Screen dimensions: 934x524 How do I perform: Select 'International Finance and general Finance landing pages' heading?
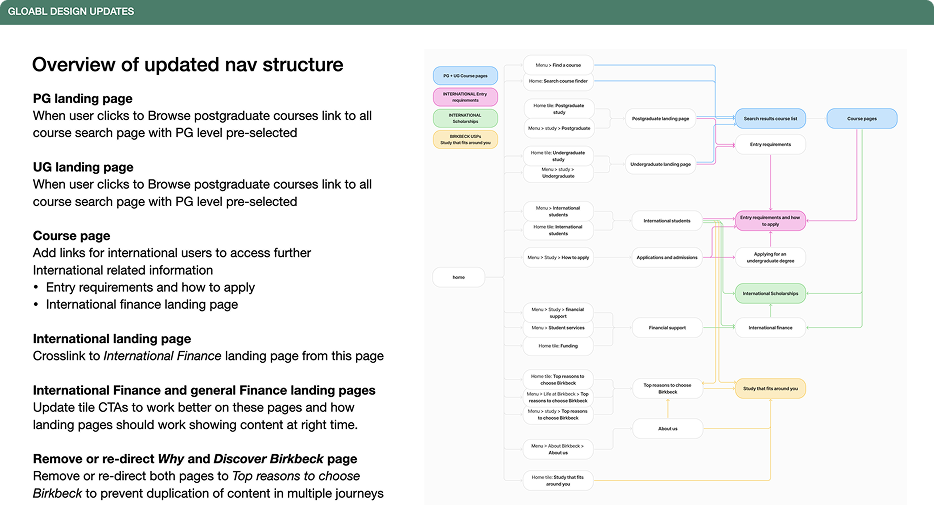pos(204,391)
